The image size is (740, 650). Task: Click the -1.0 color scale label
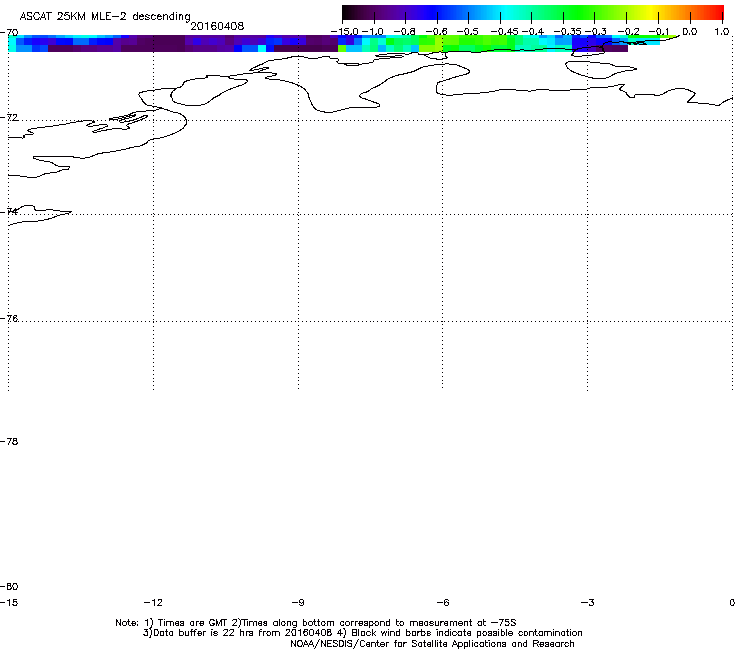pos(373,32)
